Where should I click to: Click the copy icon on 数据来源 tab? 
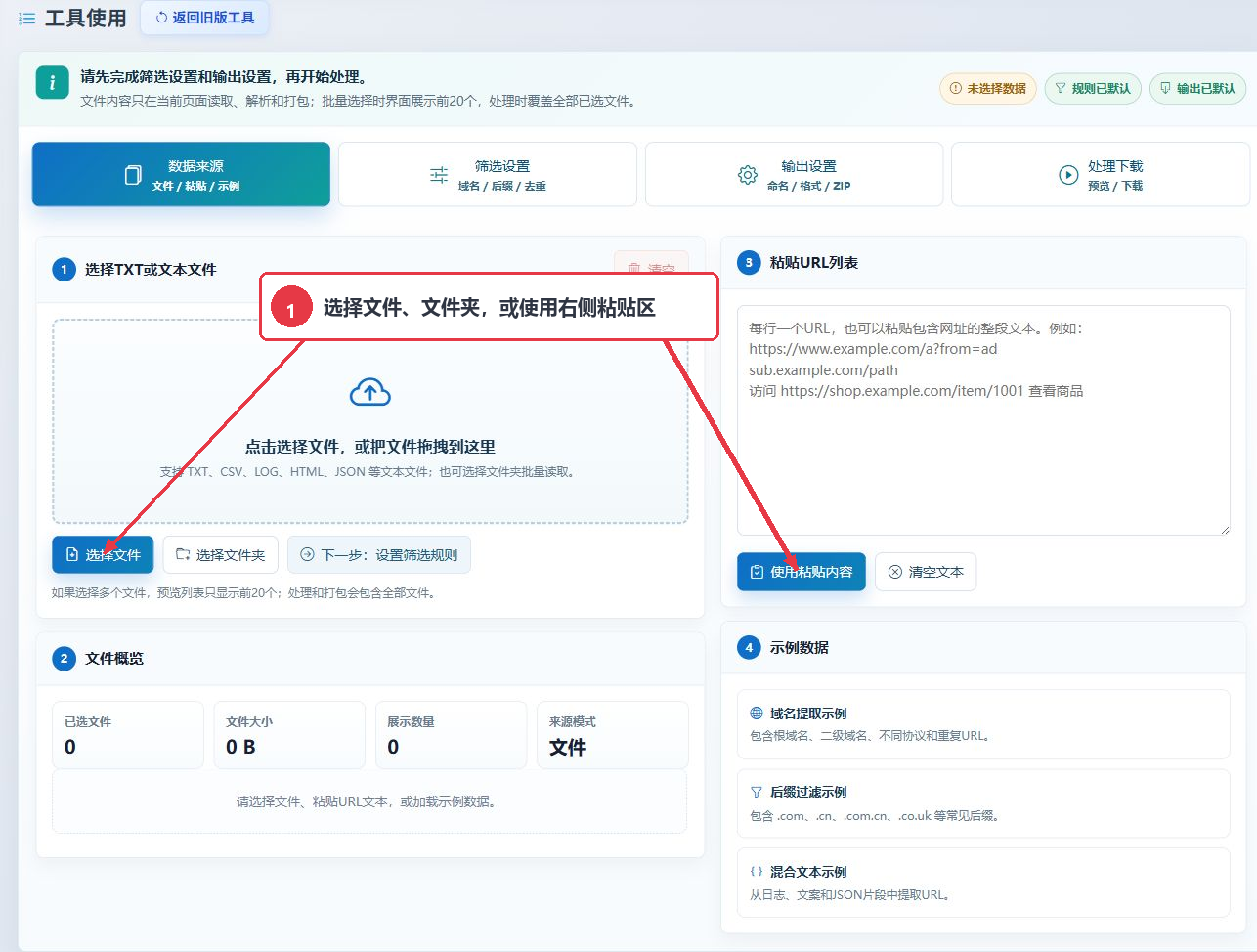tap(133, 175)
